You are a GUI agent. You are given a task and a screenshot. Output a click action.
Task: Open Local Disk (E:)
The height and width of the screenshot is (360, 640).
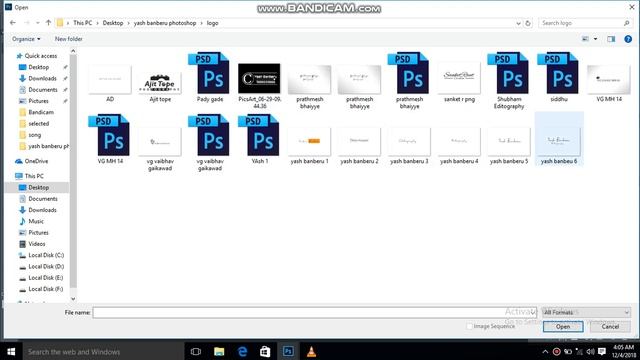click(45, 278)
